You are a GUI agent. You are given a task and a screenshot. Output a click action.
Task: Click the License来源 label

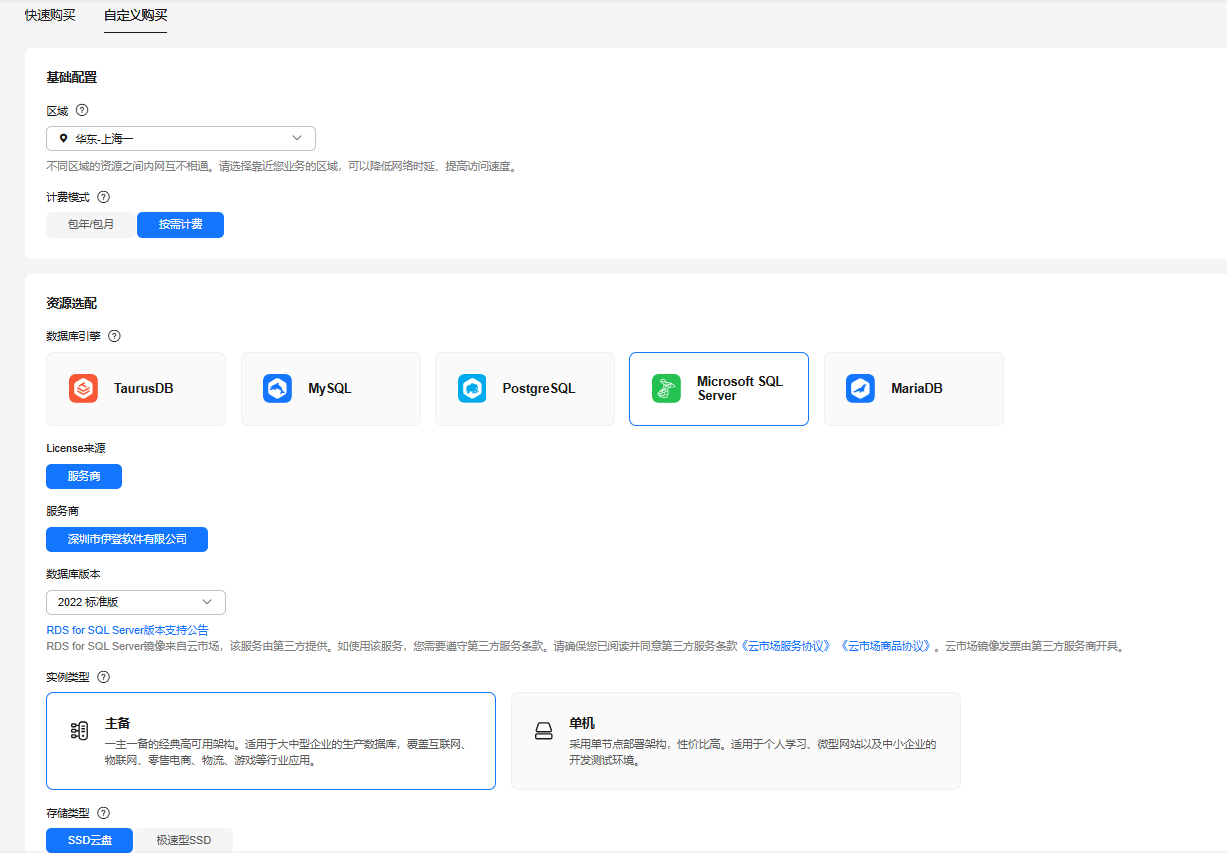coord(75,449)
